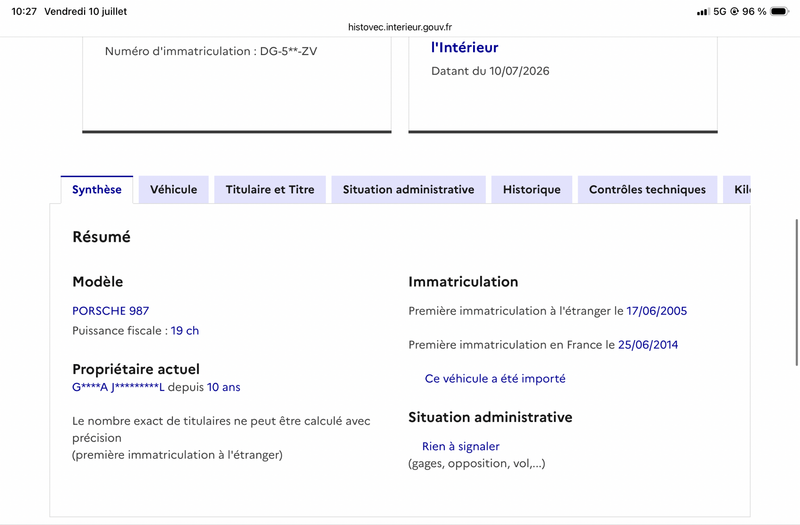
Task: Click Datant du 10/07/2026 text
Action: (x=490, y=71)
